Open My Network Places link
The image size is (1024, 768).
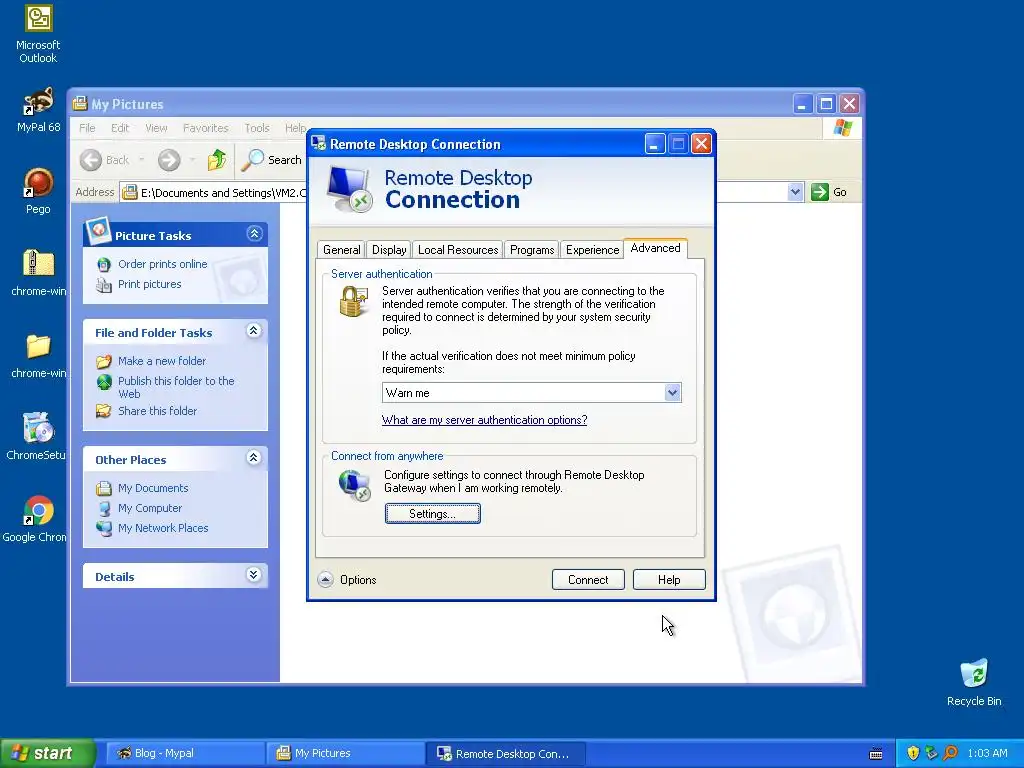(x=163, y=528)
